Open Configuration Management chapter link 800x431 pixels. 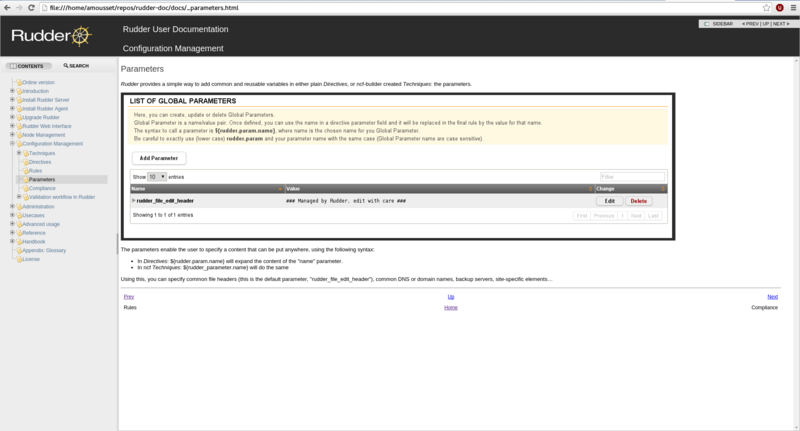click(52, 144)
